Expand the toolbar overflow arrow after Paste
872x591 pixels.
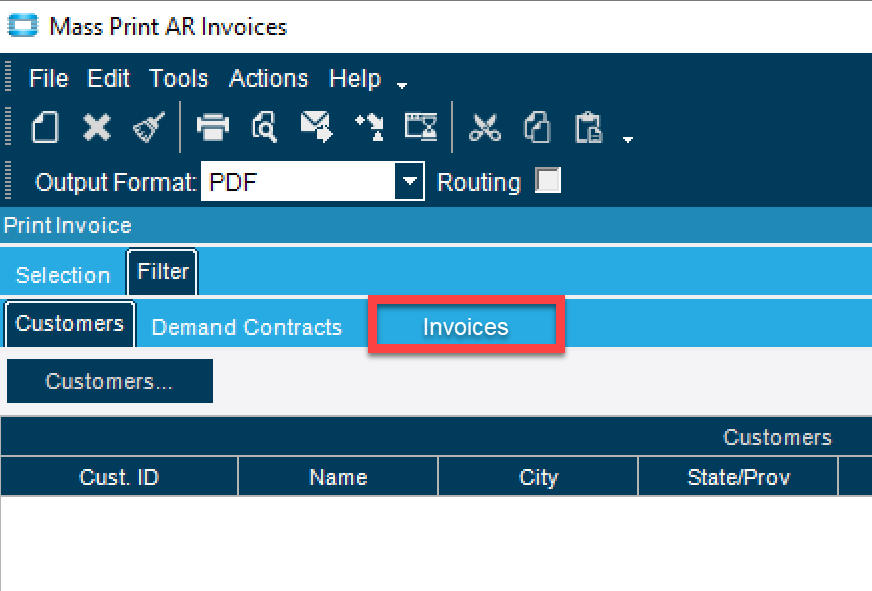[x=628, y=140]
